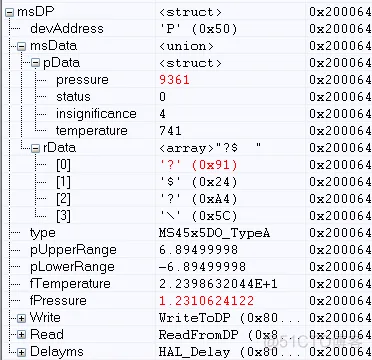
Task: Select rData element [1]
Action: coord(63,182)
